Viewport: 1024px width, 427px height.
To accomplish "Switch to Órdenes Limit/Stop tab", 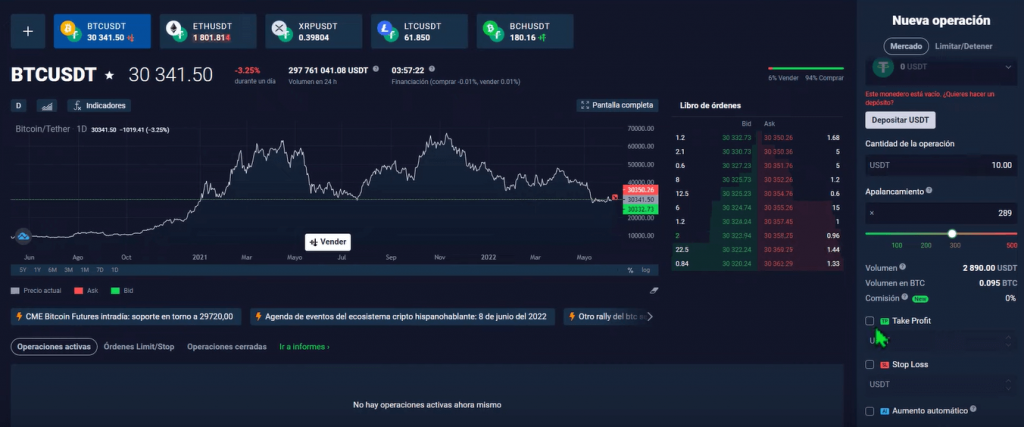I will point(139,347).
